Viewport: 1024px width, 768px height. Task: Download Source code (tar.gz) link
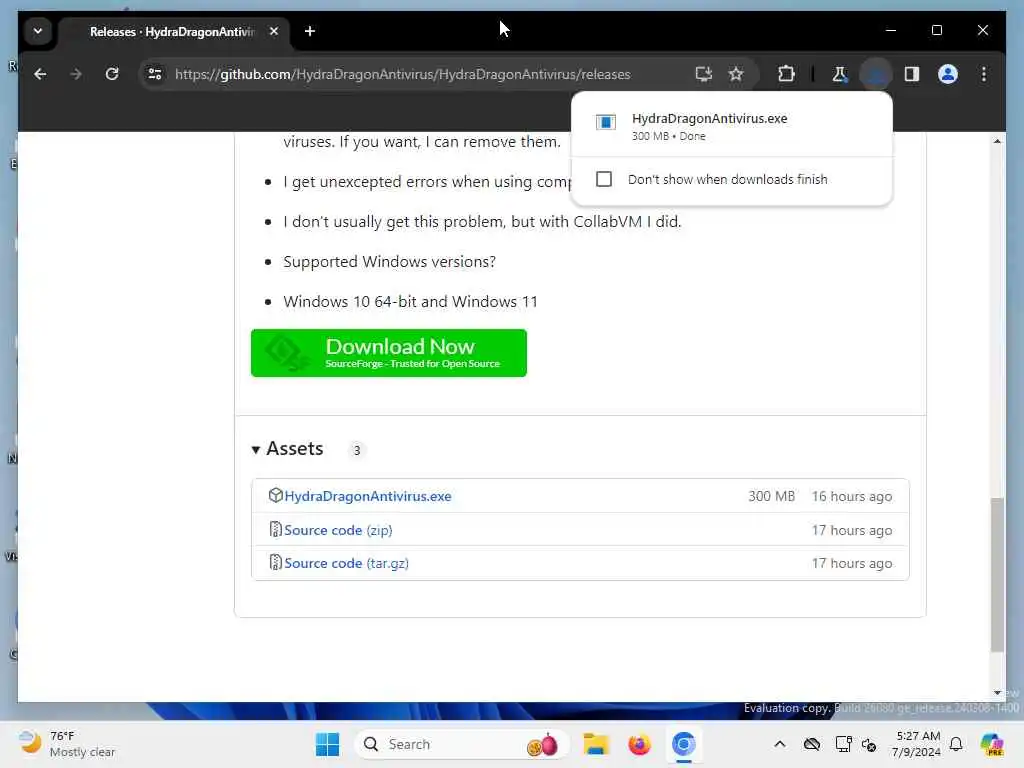pos(346,563)
